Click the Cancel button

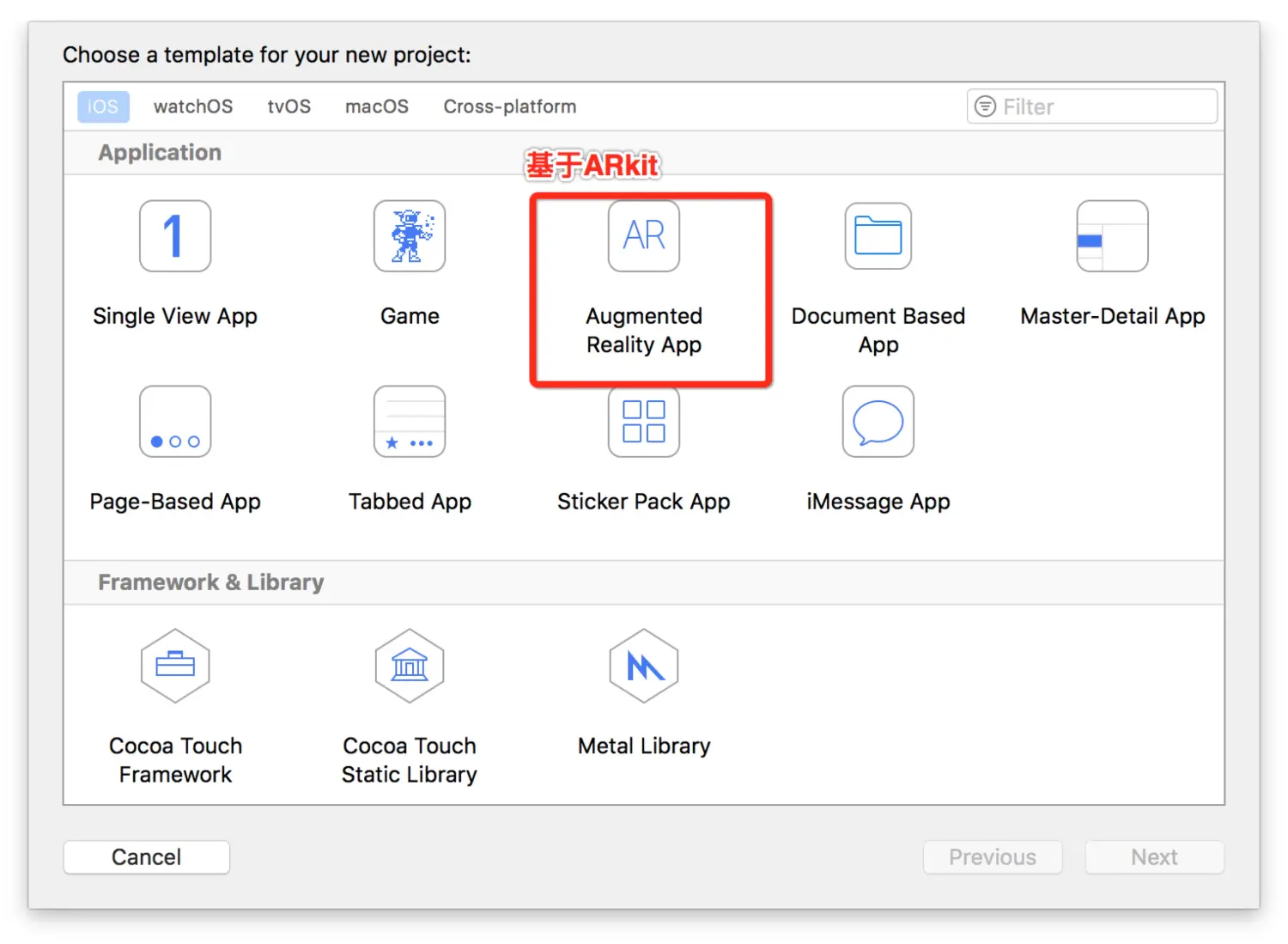point(147,857)
